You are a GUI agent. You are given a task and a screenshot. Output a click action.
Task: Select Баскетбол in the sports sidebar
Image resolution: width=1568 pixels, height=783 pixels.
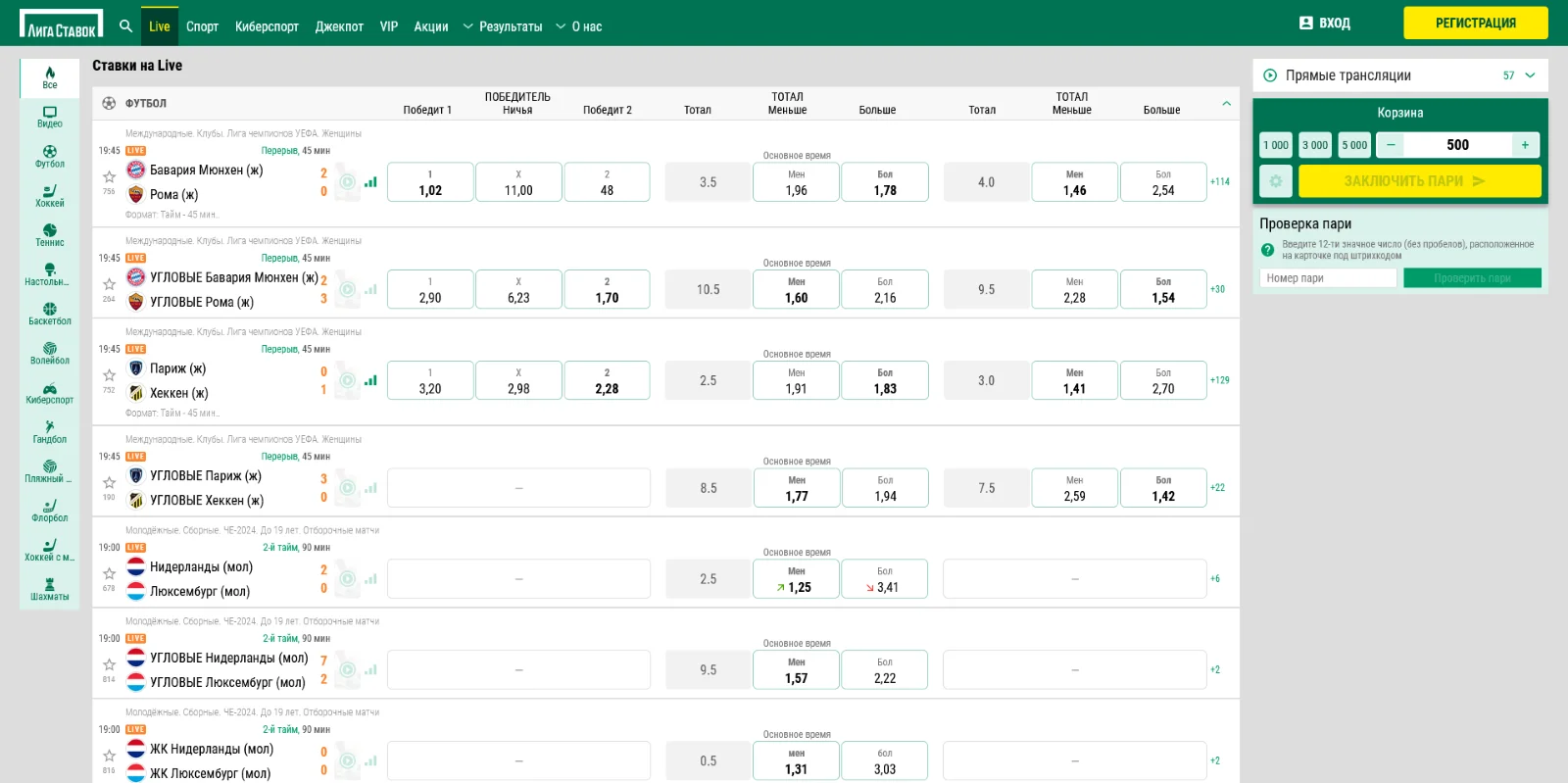(x=50, y=314)
